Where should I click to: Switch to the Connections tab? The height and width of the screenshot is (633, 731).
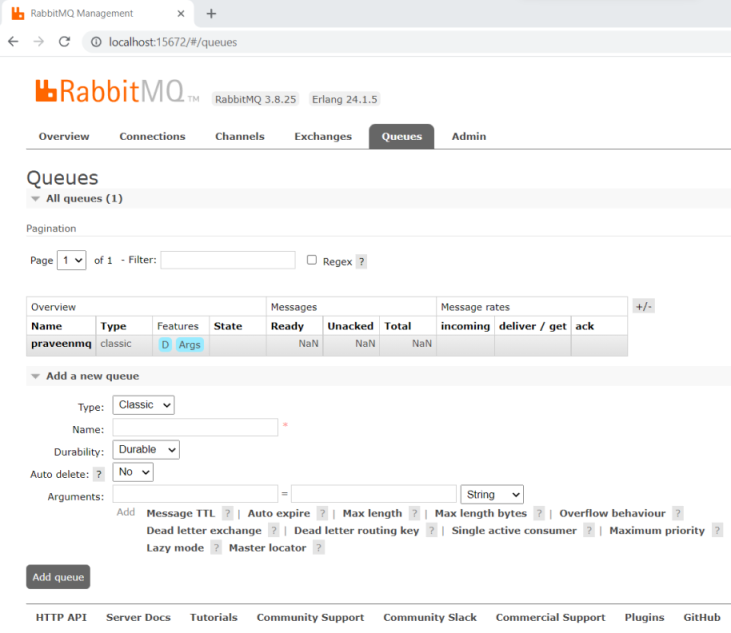(152, 137)
